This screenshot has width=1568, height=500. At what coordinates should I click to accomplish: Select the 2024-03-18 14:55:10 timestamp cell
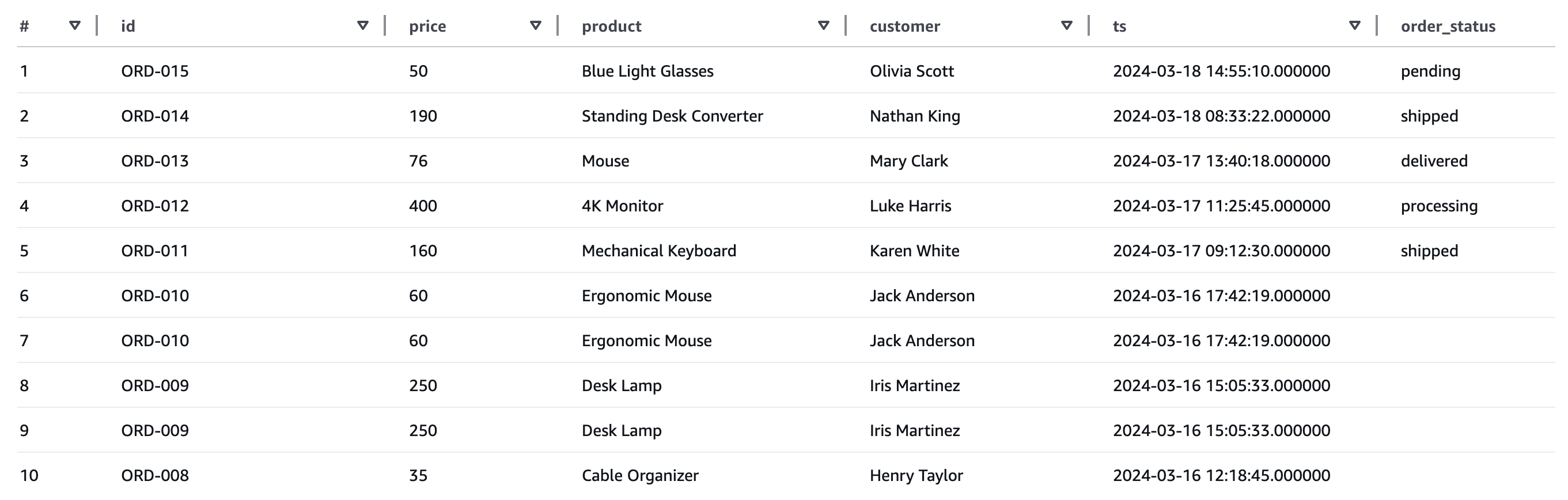click(1221, 71)
